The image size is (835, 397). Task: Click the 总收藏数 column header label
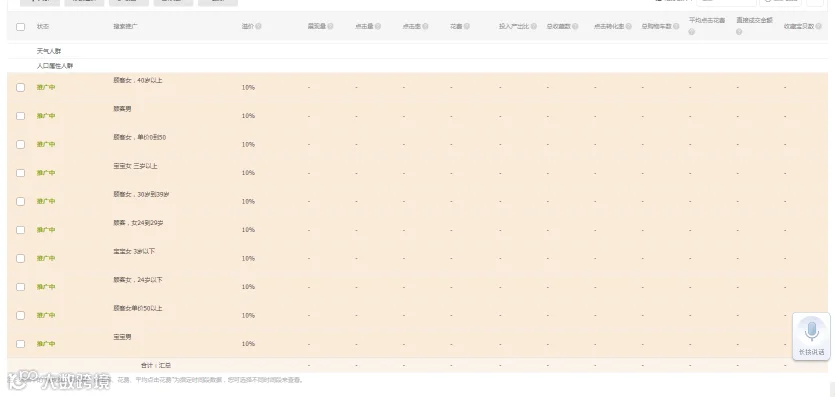click(x=559, y=26)
